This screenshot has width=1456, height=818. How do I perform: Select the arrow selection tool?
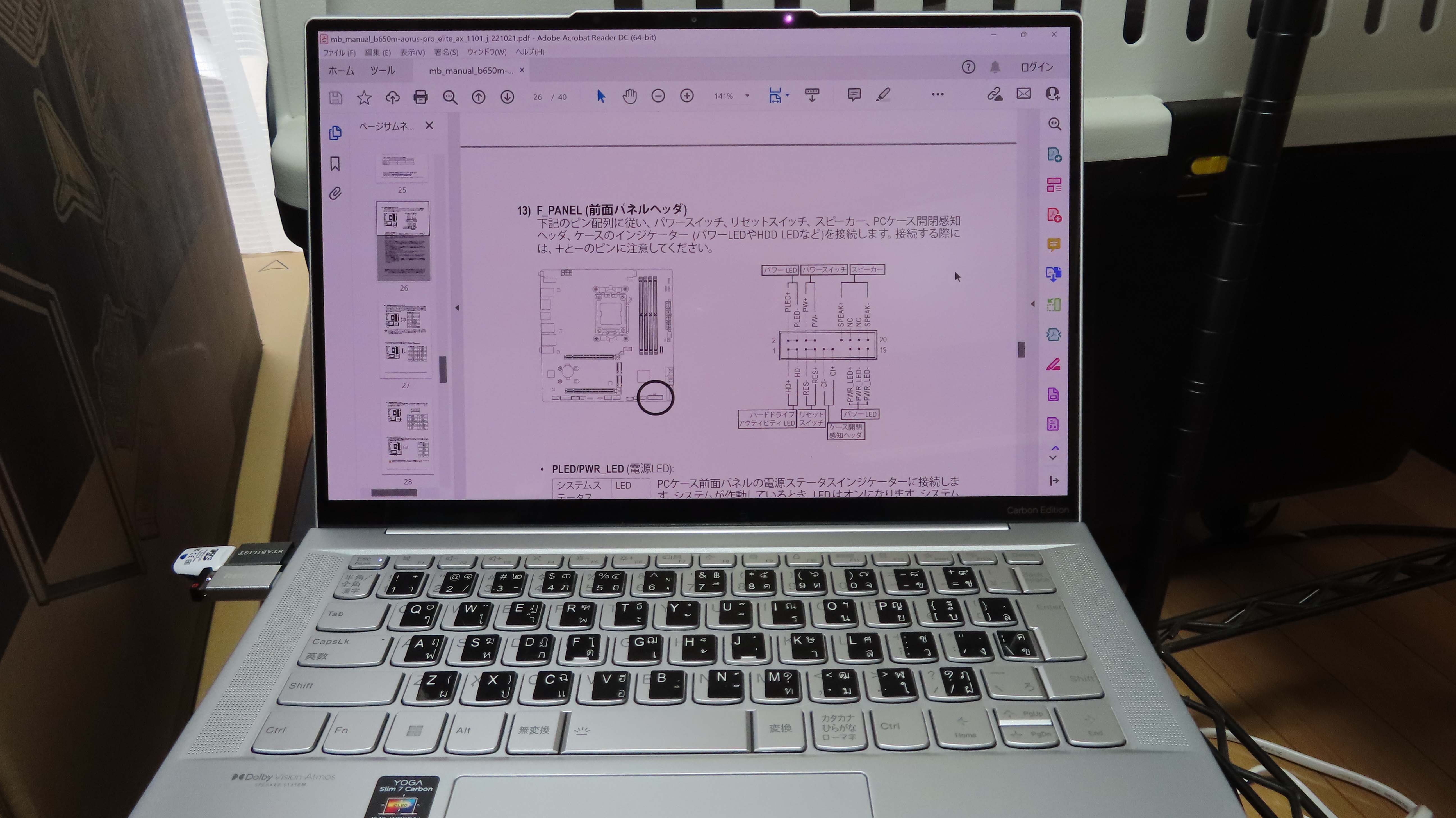click(601, 96)
